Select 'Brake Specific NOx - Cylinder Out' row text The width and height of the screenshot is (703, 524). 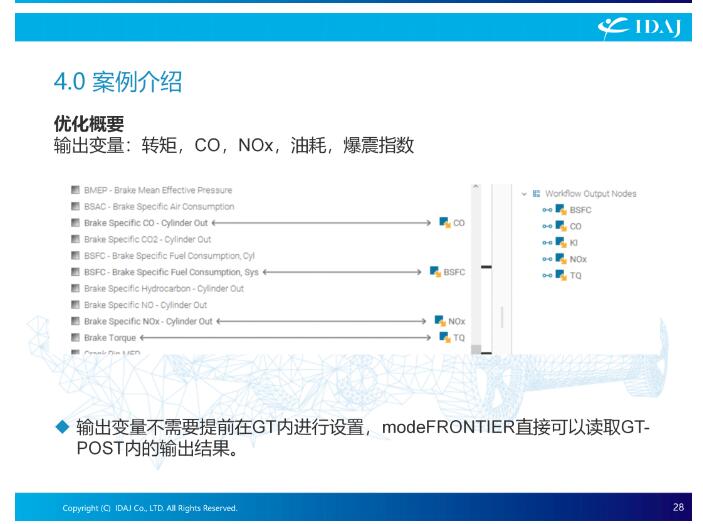tap(148, 321)
